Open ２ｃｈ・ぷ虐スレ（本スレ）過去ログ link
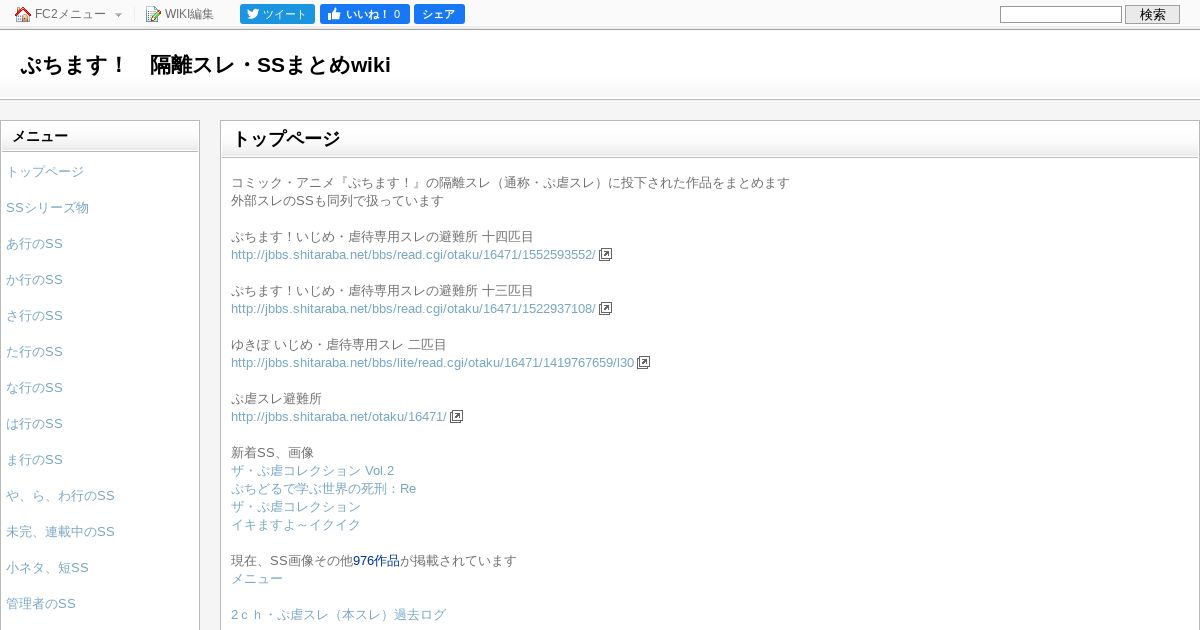1200x630 pixels. point(338,615)
